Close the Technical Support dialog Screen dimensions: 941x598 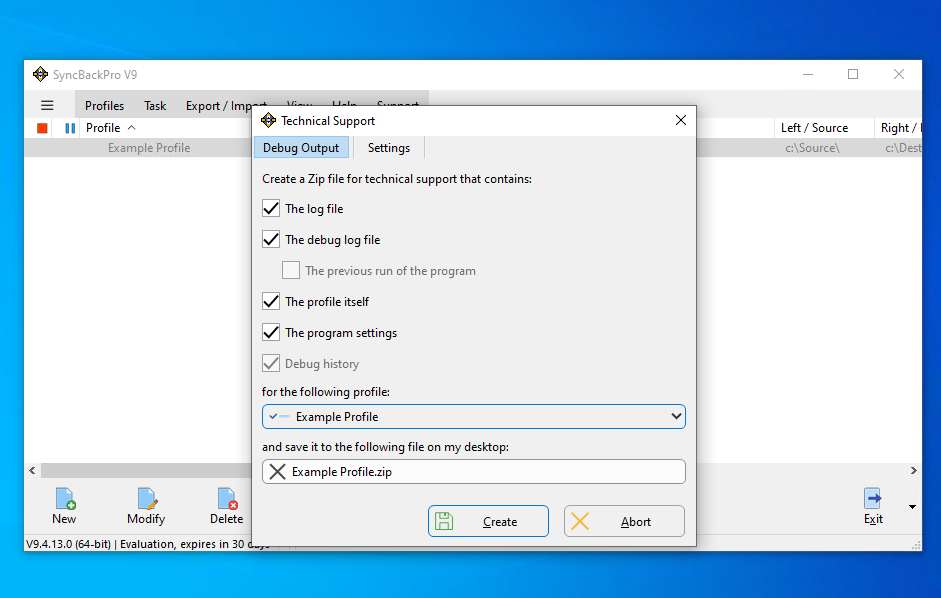click(681, 120)
